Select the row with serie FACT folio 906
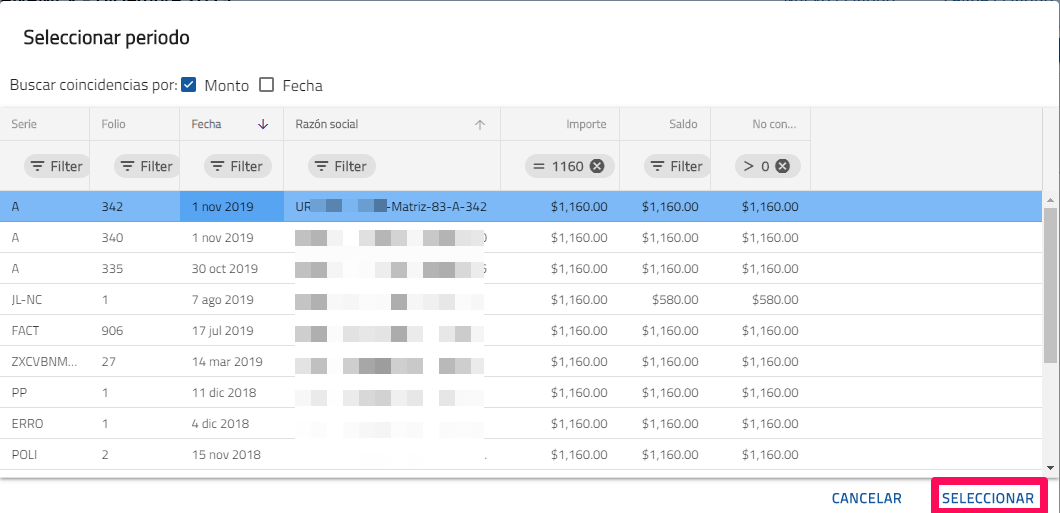 pyautogui.click(x=400, y=330)
